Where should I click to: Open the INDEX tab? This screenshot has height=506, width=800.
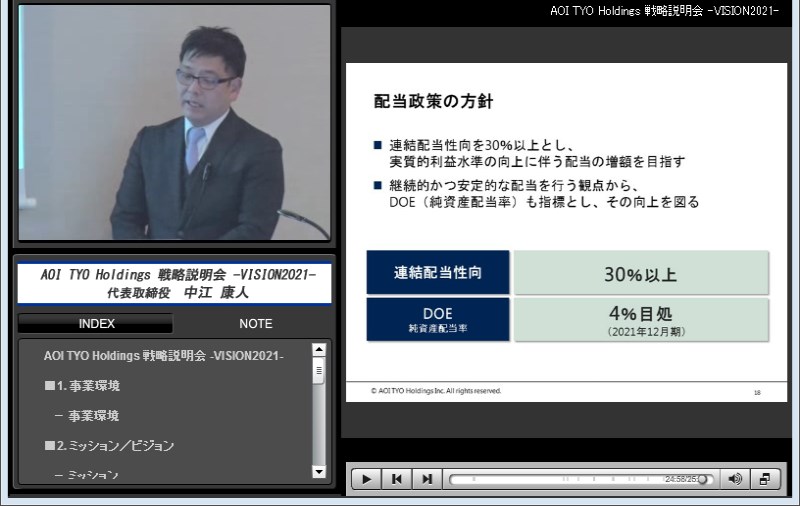tap(96, 323)
